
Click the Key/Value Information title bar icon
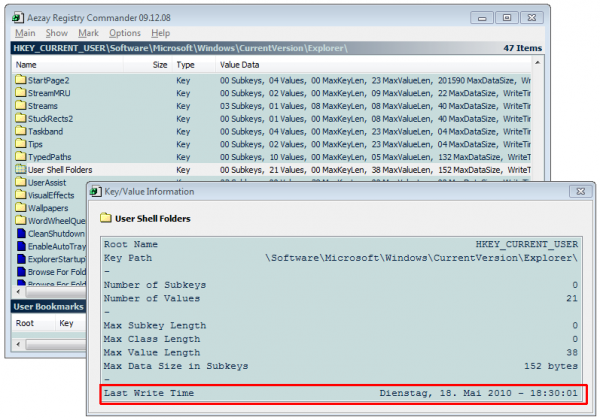(x=96, y=191)
